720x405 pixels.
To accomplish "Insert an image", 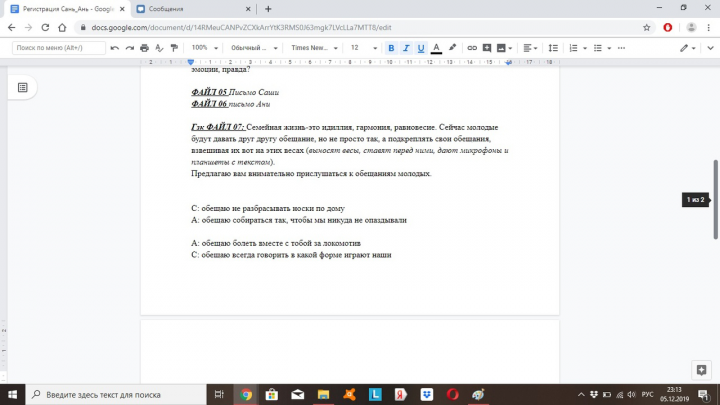I will 501,48.
